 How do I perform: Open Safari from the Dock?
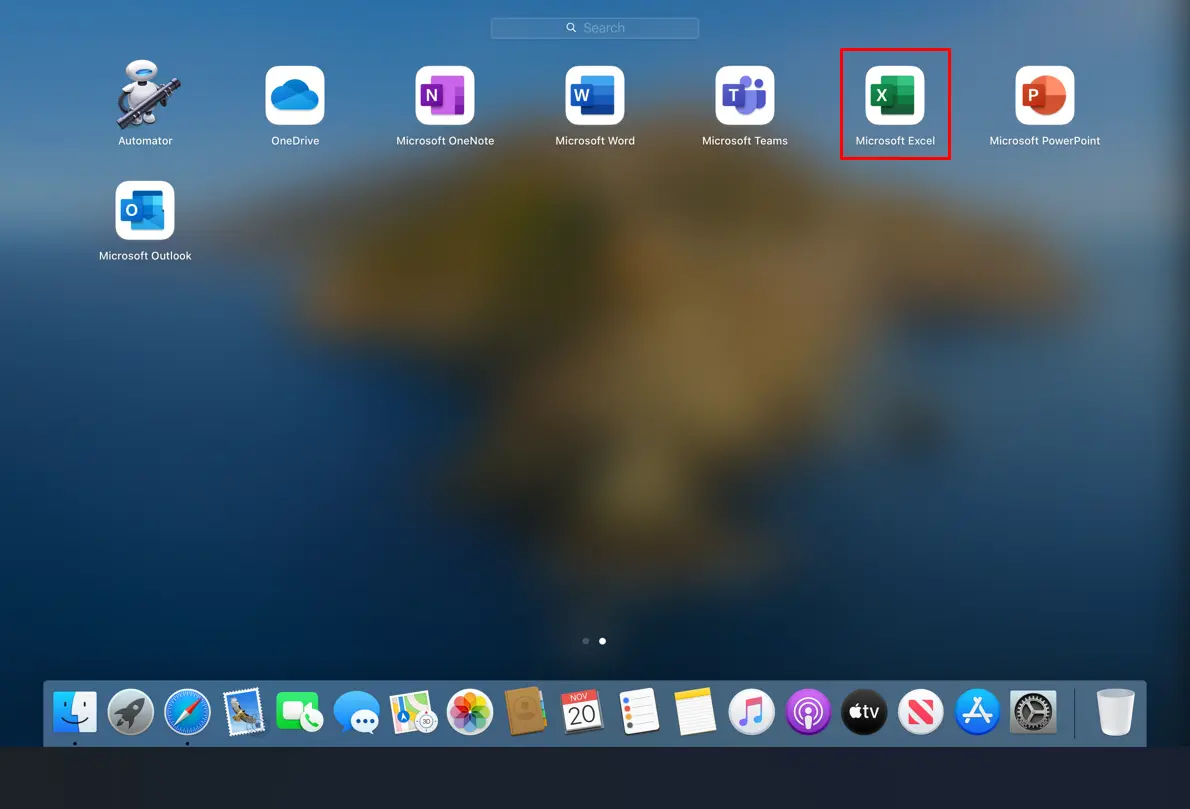(188, 712)
